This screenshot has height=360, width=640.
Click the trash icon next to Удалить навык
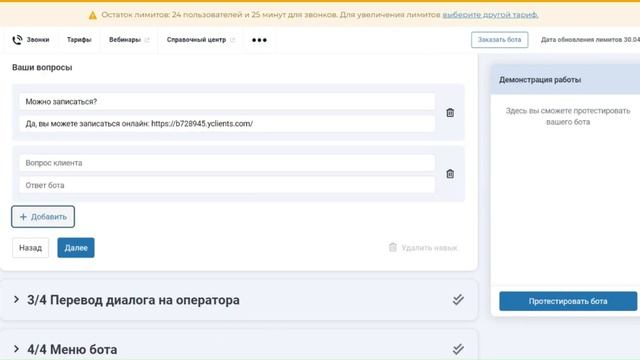[393, 247]
